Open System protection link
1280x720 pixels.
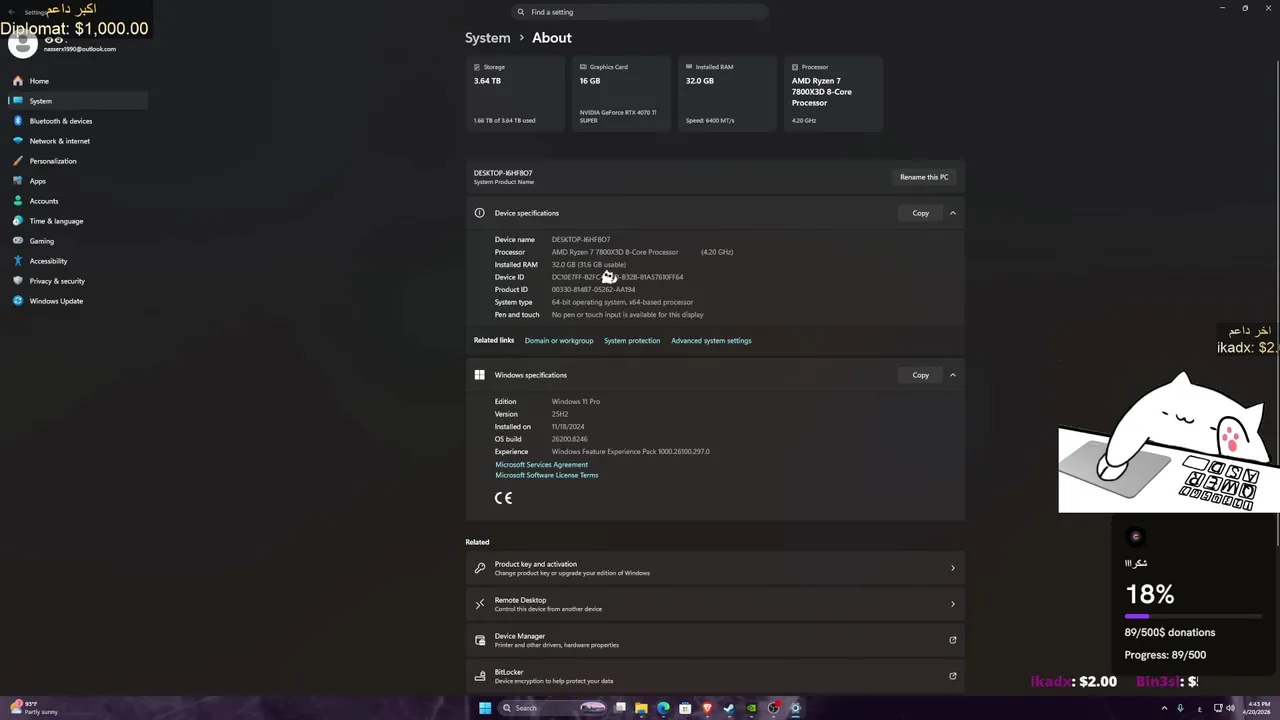click(x=632, y=341)
